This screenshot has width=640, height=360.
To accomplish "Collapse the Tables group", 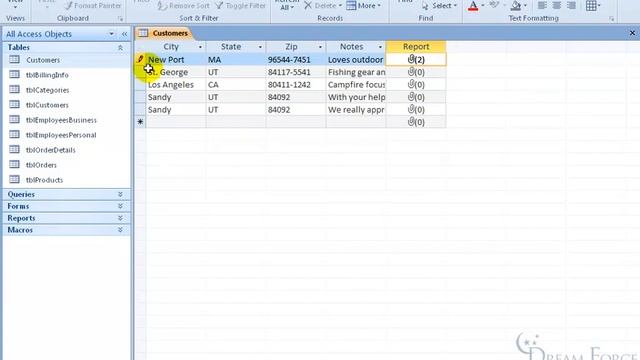I will pyautogui.click(x=120, y=48).
